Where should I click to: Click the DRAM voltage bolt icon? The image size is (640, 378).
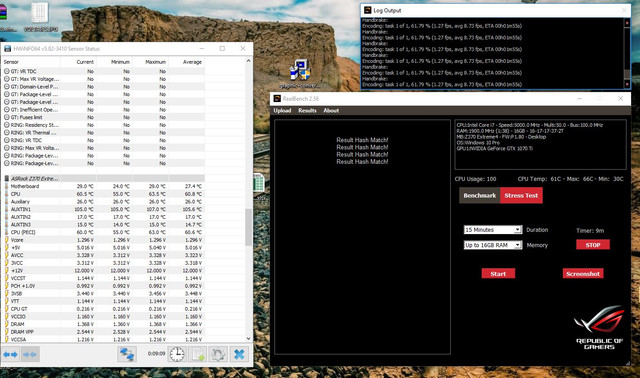(x=7, y=324)
